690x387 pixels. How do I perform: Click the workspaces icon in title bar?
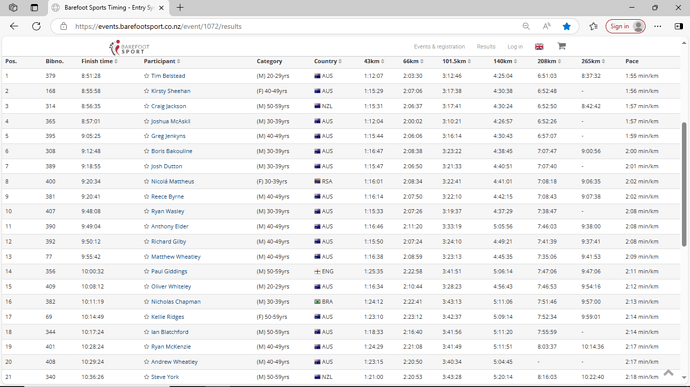(x=13, y=7)
